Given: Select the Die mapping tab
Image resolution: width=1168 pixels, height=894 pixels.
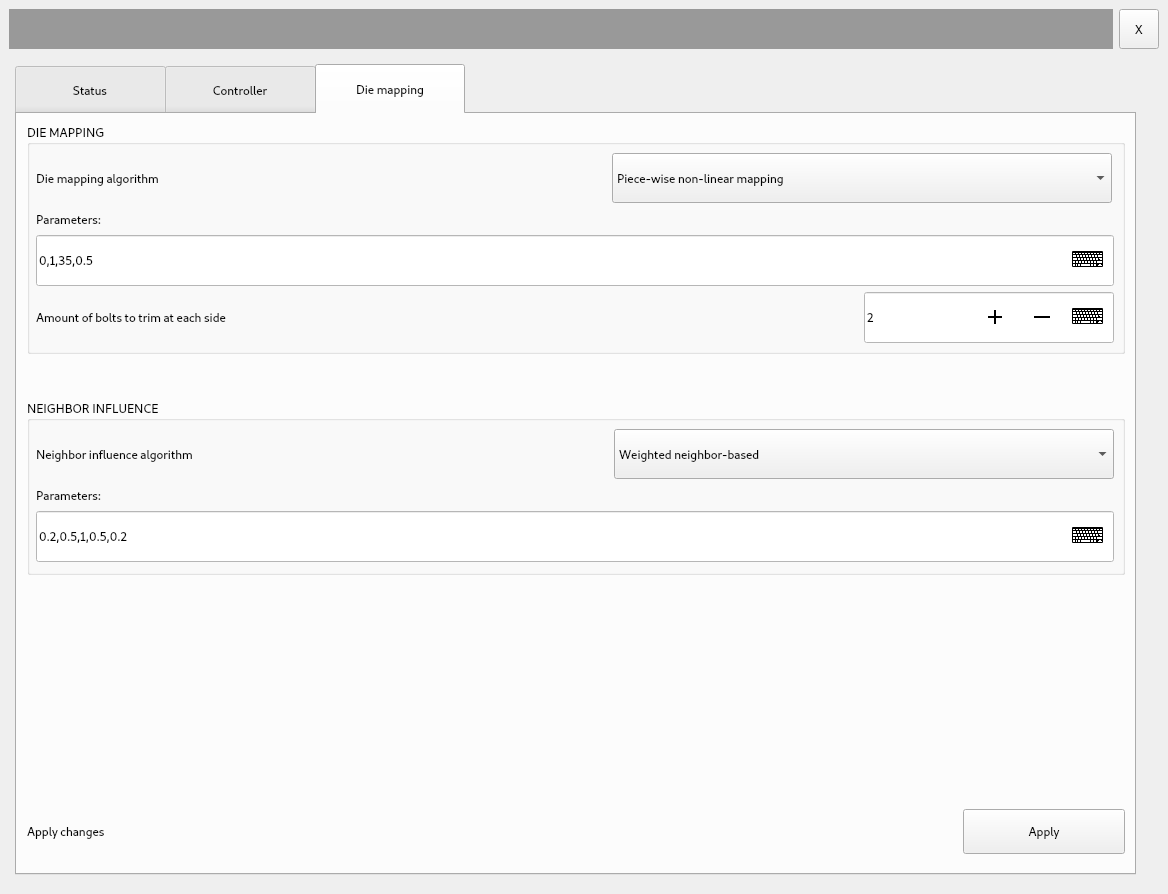Looking at the screenshot, I should pyautogui.click(x=390, y=89).
